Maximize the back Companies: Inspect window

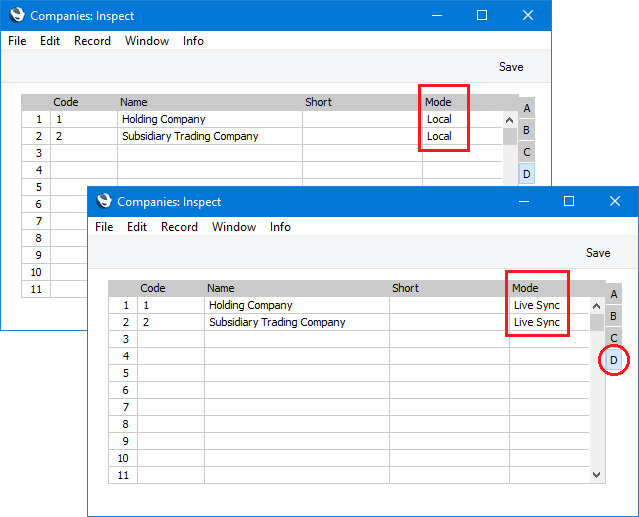point(482,15)
